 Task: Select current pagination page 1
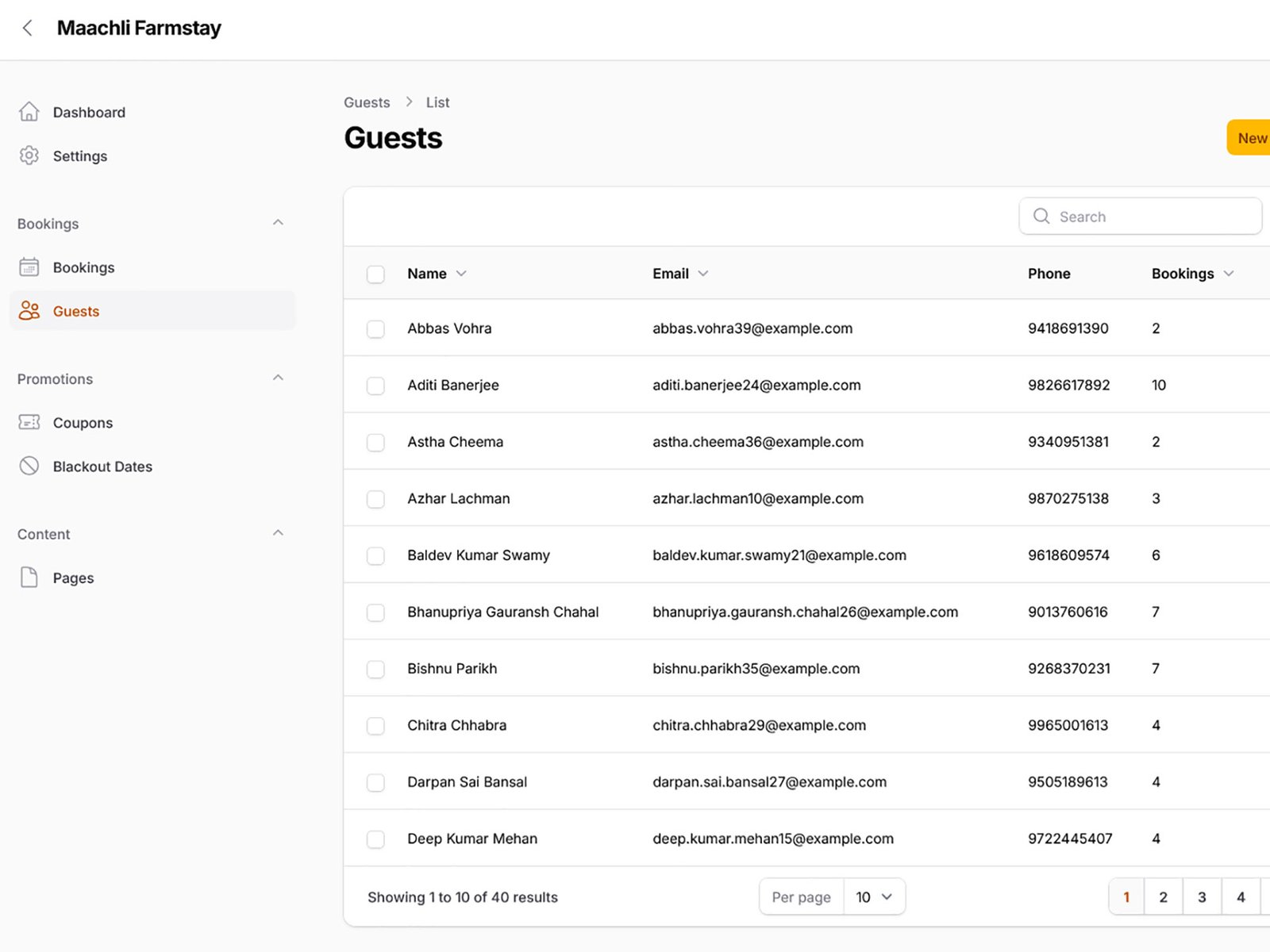coord(1126,897)
